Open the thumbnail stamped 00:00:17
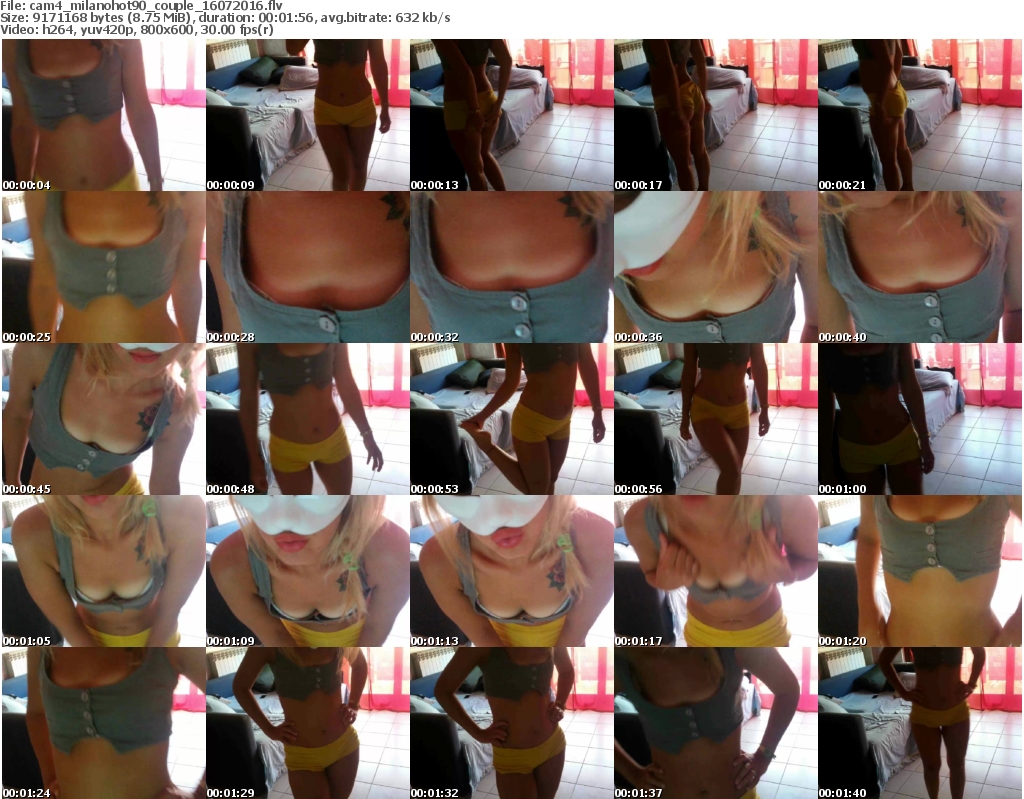The height and width of the screenshot is (799, 1024). click(715, 115)
